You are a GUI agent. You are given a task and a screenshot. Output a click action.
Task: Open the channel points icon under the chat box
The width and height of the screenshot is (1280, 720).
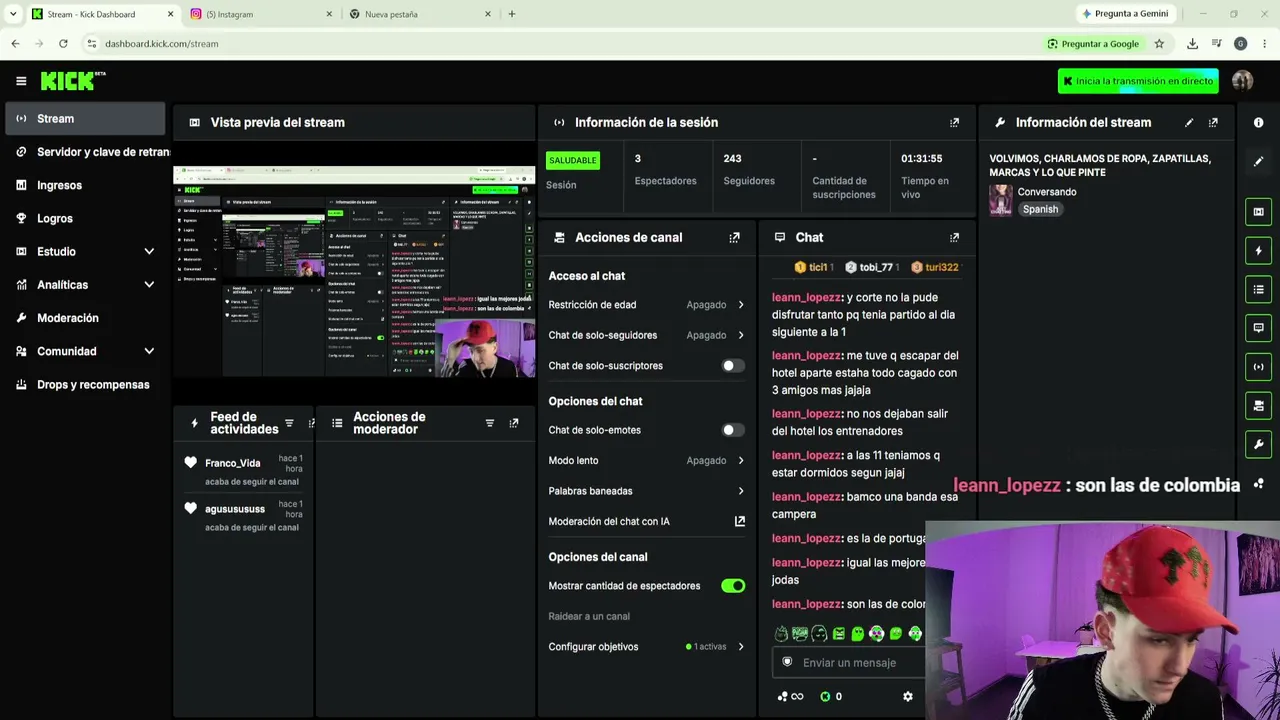pyautogui.click(x=782, y=696)
